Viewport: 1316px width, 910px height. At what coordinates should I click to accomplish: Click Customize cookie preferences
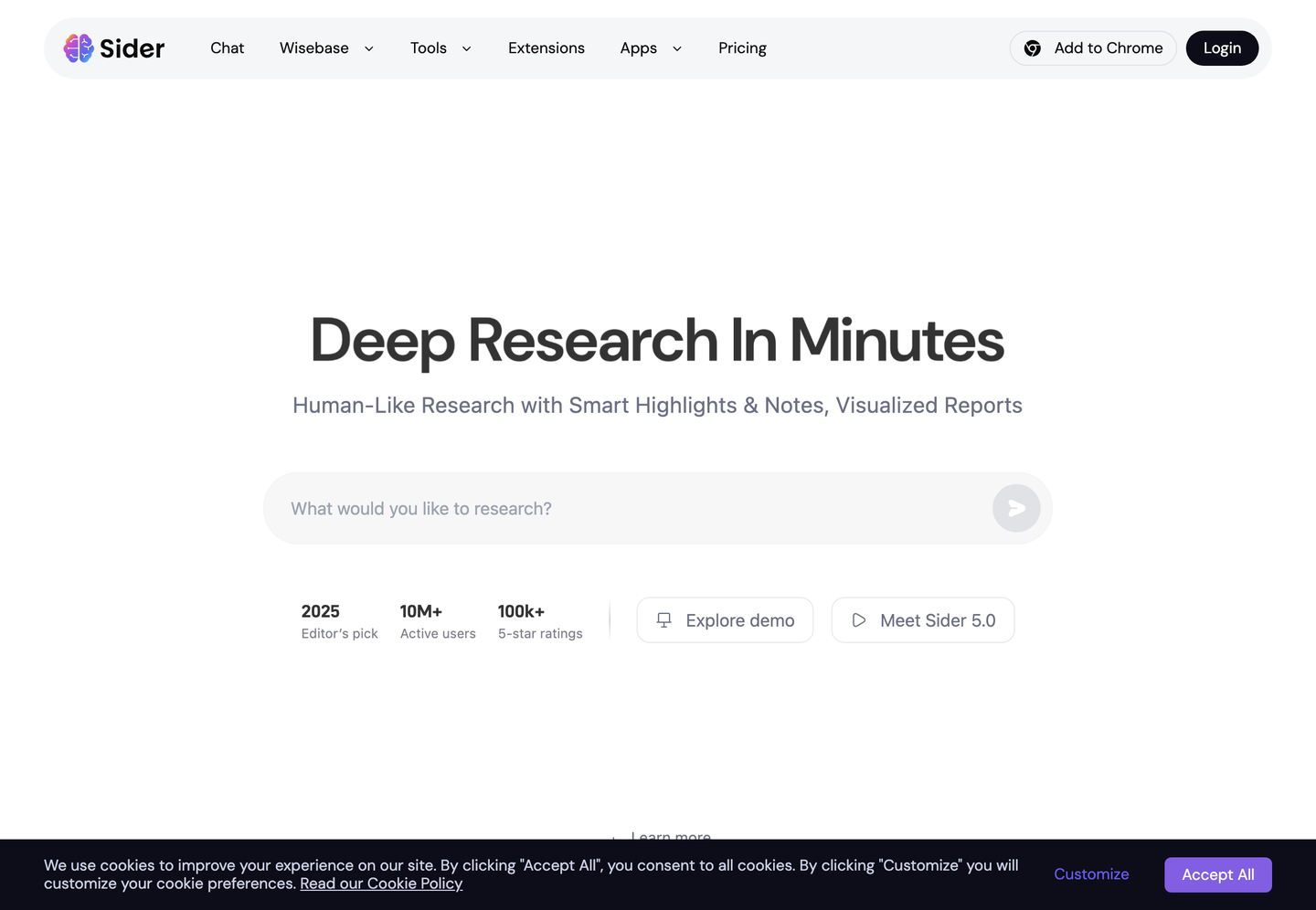(1091, 874)
